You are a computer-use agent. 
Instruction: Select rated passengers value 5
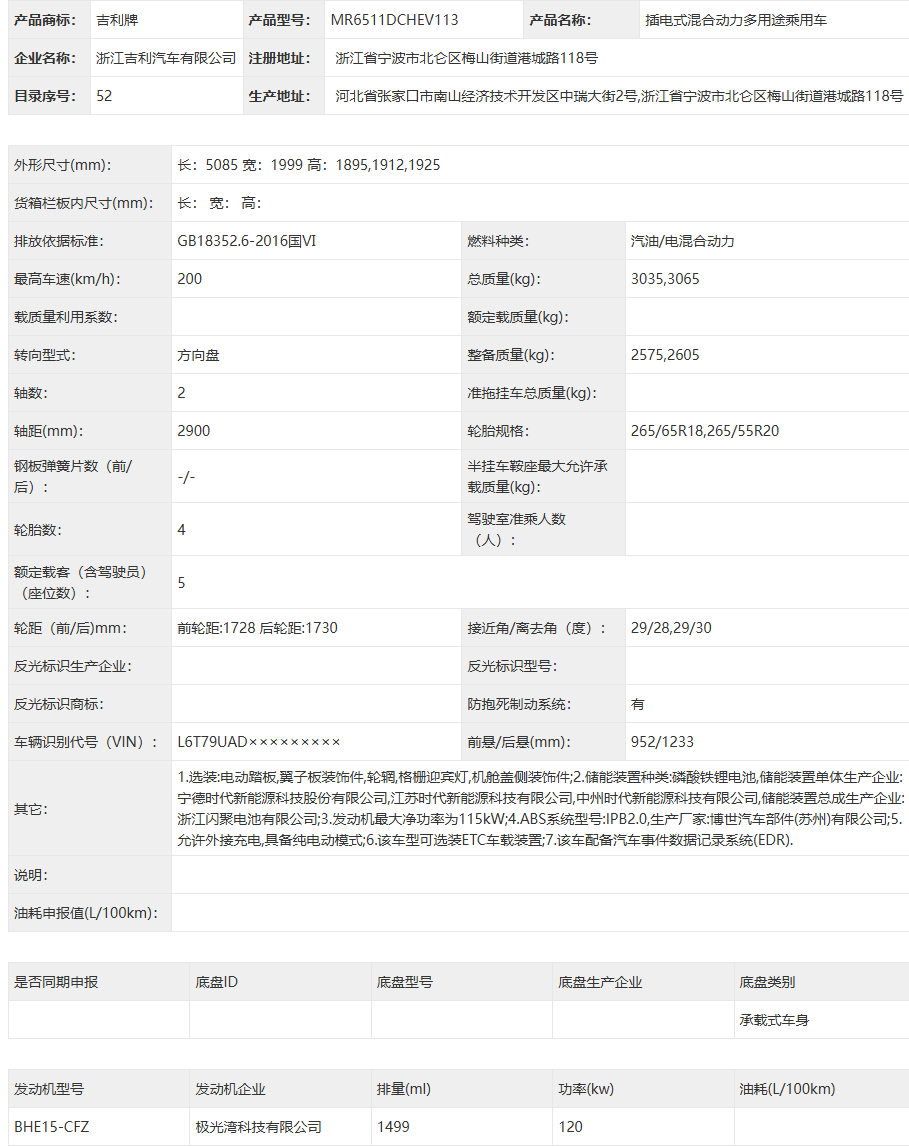181,583
